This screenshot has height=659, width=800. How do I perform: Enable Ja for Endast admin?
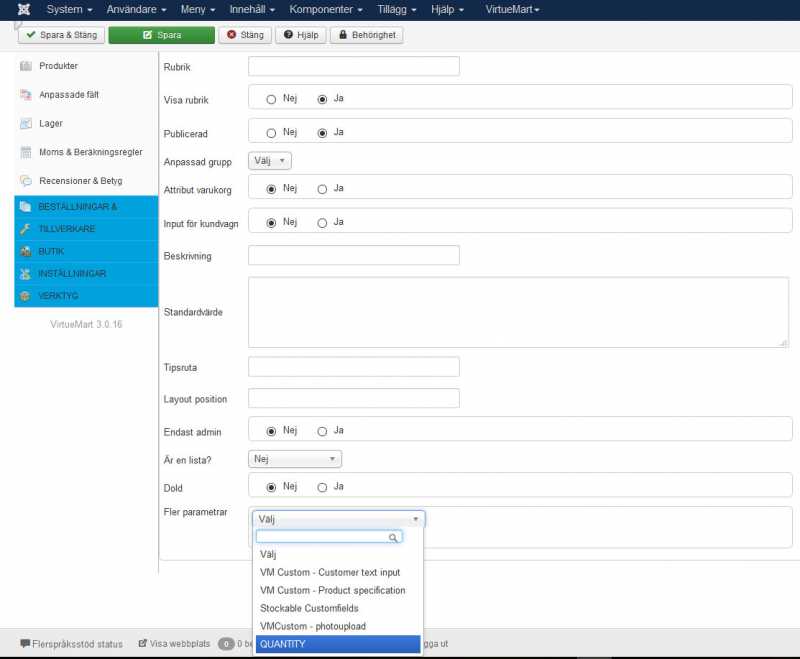pos(322,431)
